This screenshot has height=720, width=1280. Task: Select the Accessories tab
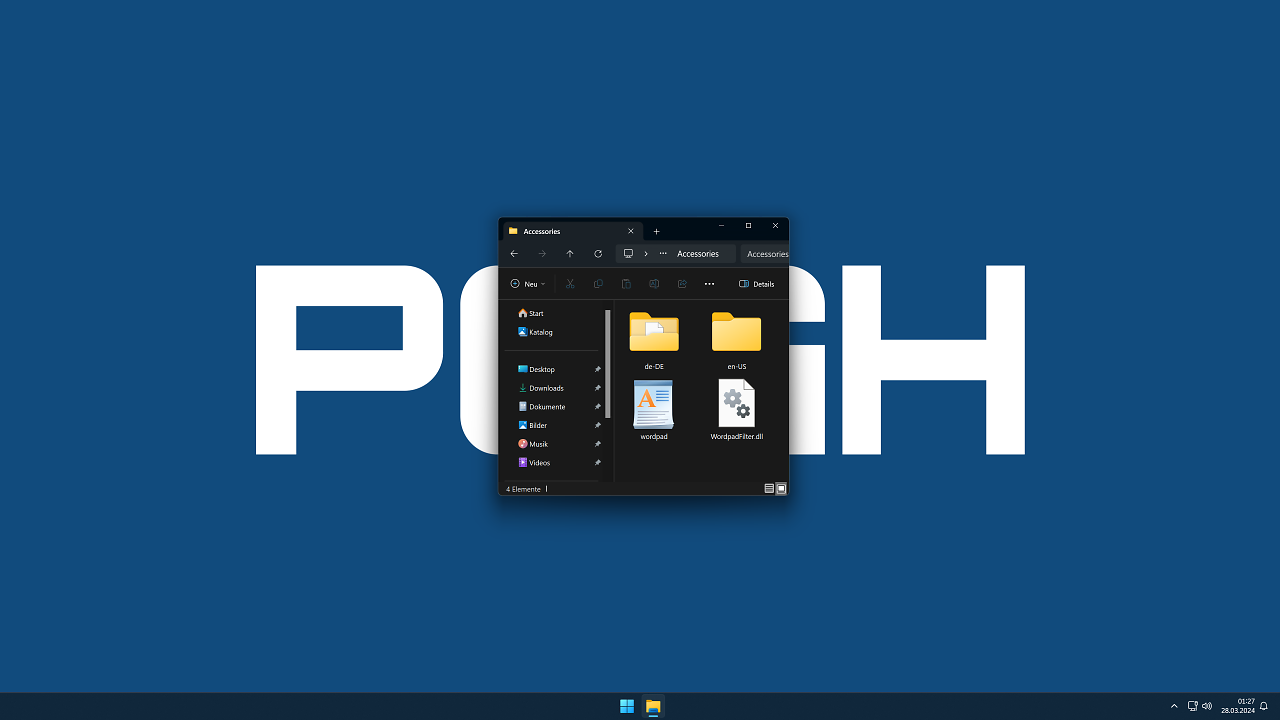(572, 231)
